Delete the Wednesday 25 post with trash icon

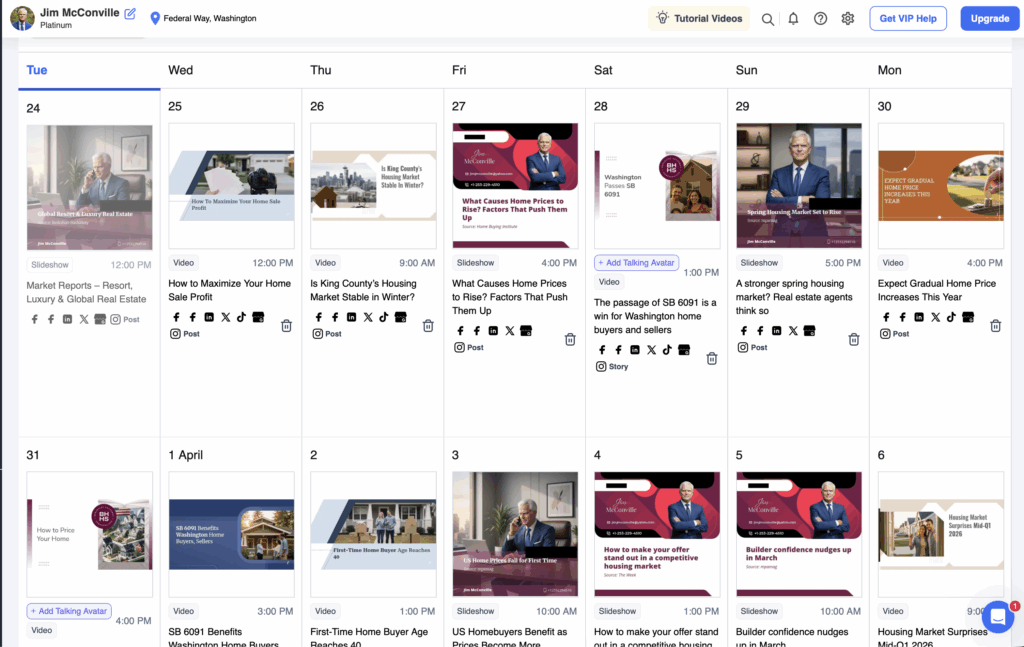tap(286, 325)
